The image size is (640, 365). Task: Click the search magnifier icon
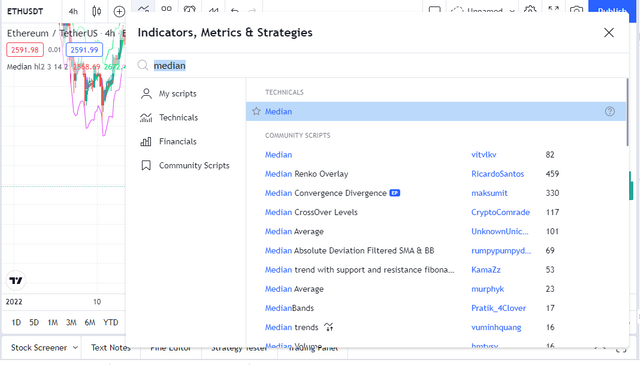(142, 65)
